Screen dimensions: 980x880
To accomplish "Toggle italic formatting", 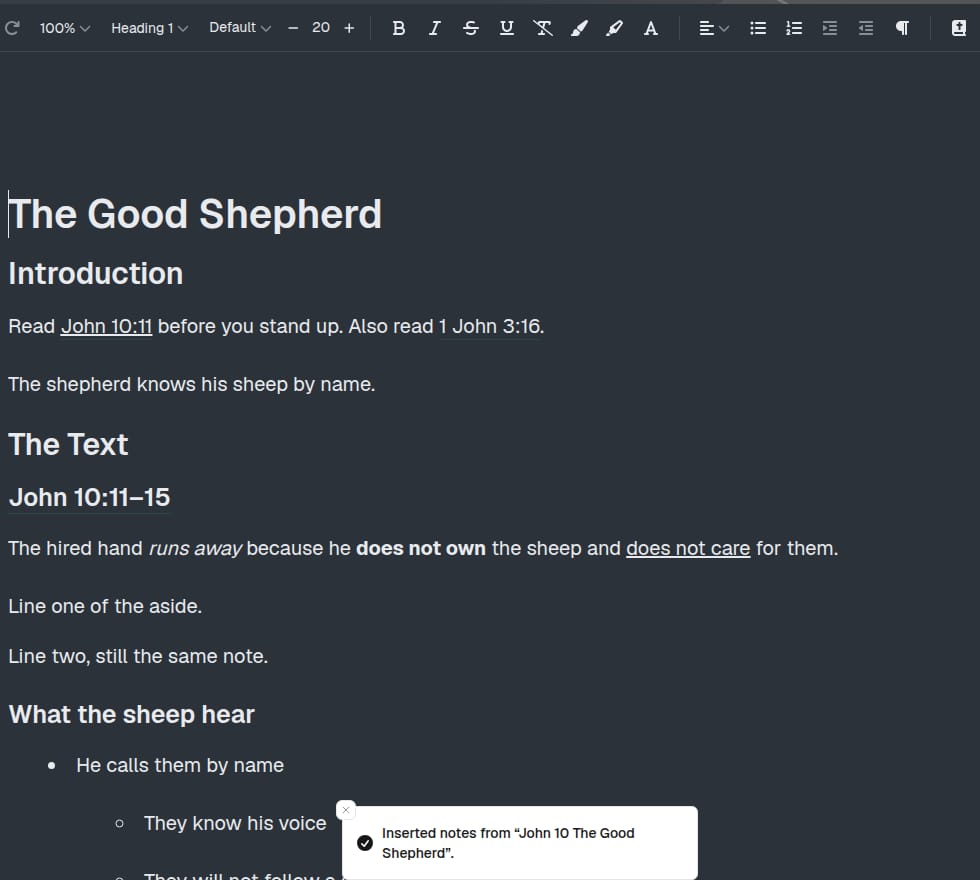I will point(434,28).
